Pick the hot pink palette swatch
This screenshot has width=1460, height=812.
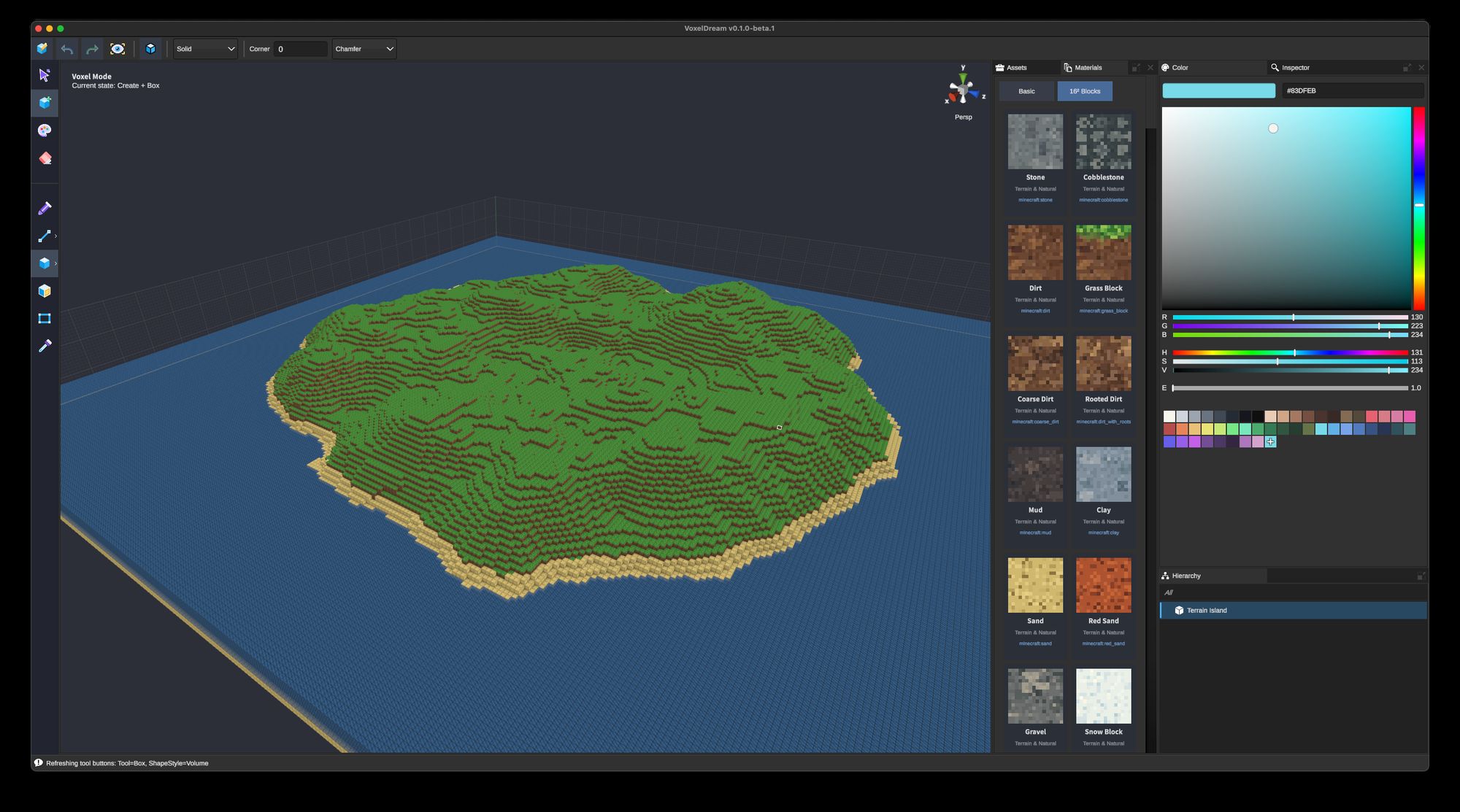[x=1410, y=417]
